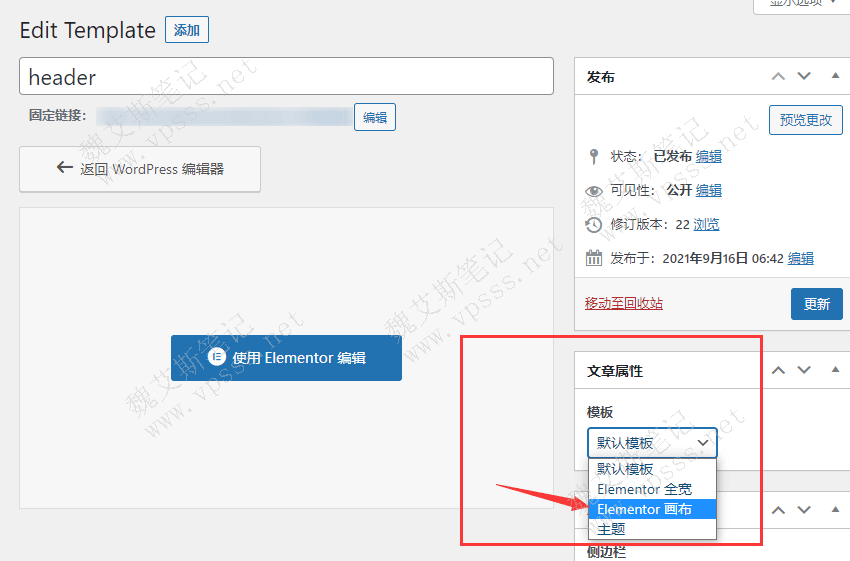The width and height of the screenshot is (850, 561).
Task: Click the header title input field
Action: click(286, 76)
